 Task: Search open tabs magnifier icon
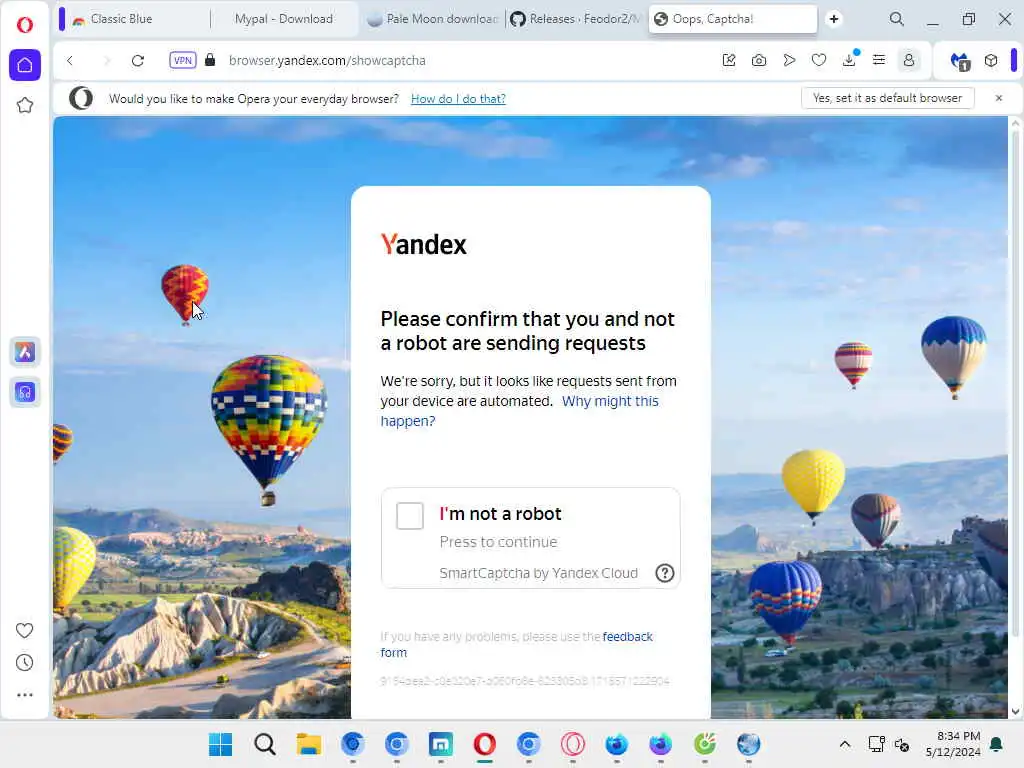pyautogui.click(x=897, y=19)
